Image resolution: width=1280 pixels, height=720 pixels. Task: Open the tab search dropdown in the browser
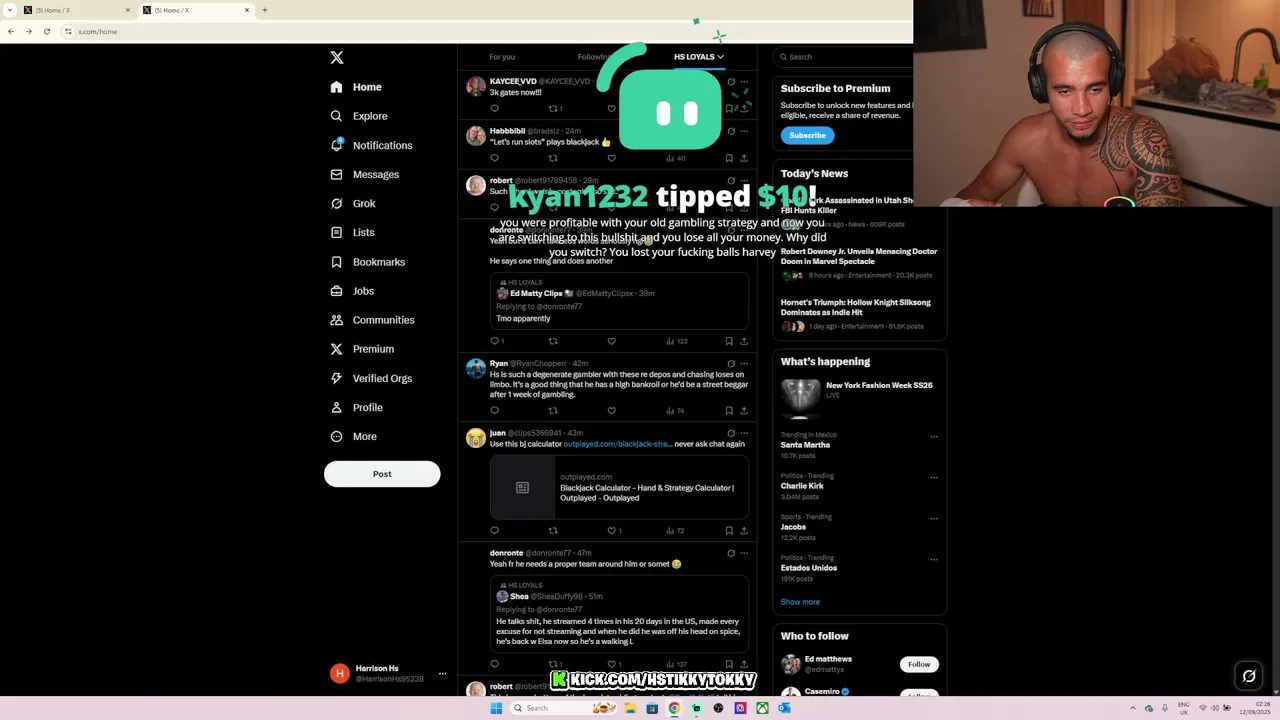[10, 10]
